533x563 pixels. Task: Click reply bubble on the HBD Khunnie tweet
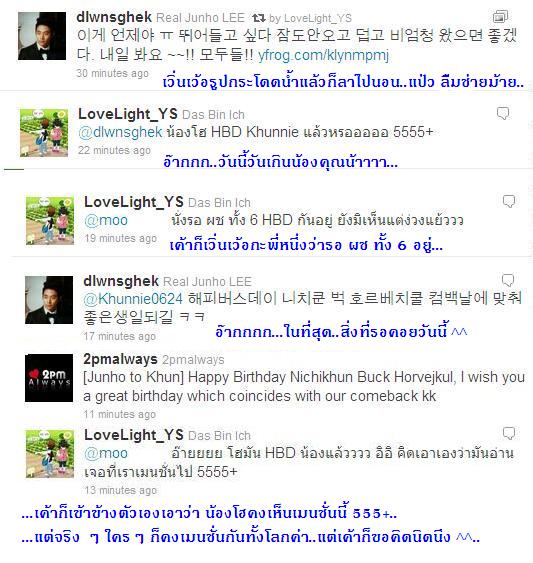coord(503,113)
